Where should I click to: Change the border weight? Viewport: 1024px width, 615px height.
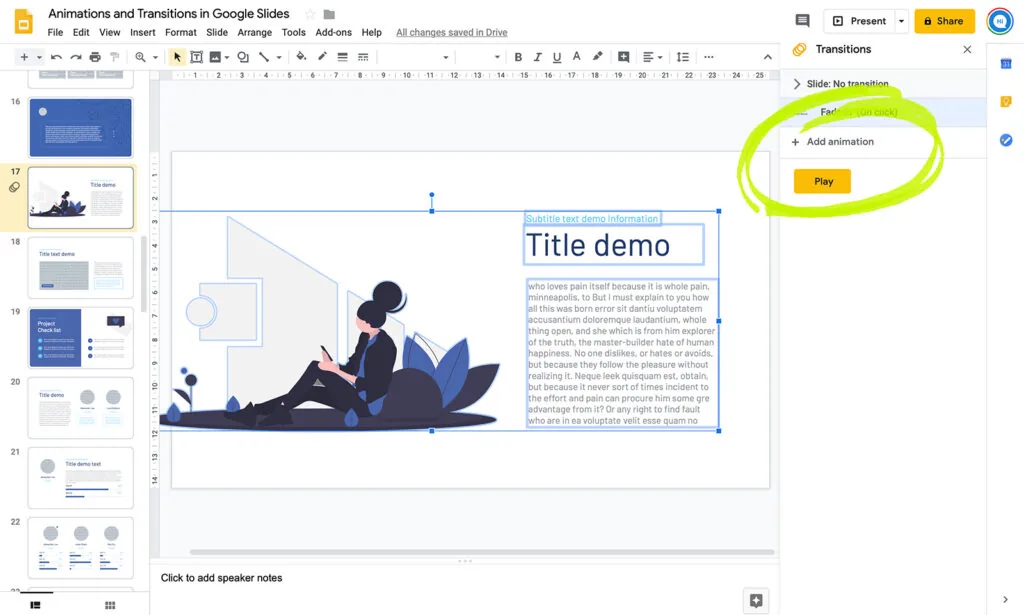point(342,57)
